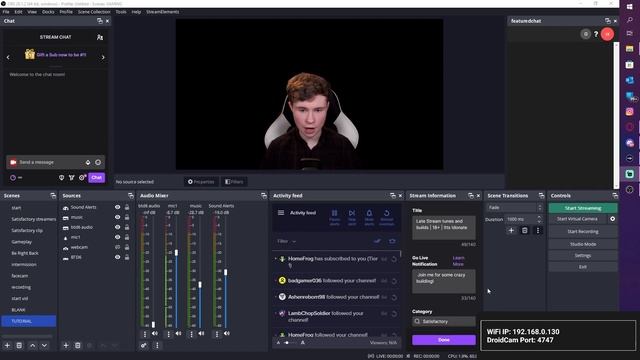The image size is (640, 360).
Task: Toggle lock on the music source
Action: click(x=127, y=217)
